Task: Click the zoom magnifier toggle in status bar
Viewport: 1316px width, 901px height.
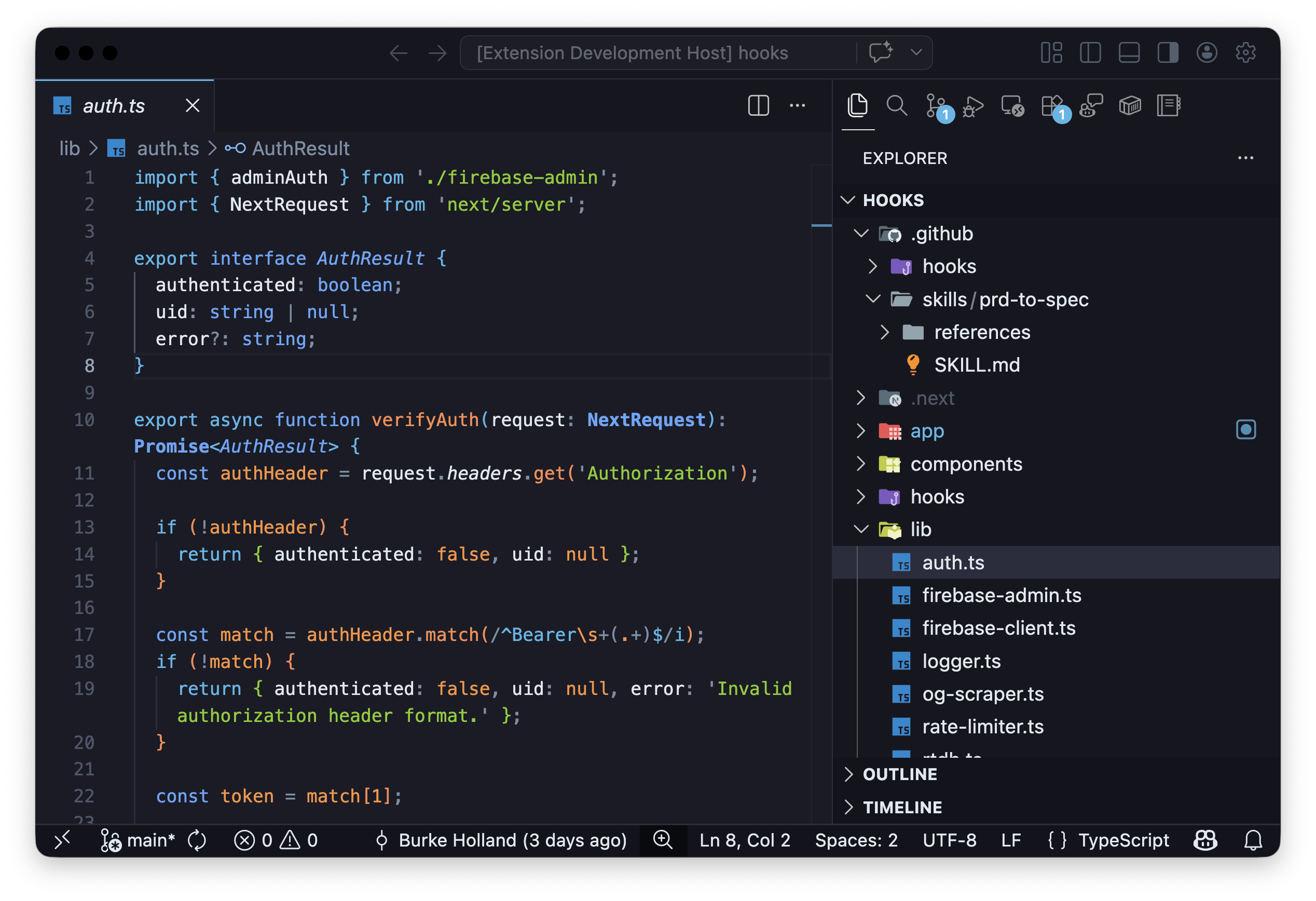Action: (x=663, y=840)
